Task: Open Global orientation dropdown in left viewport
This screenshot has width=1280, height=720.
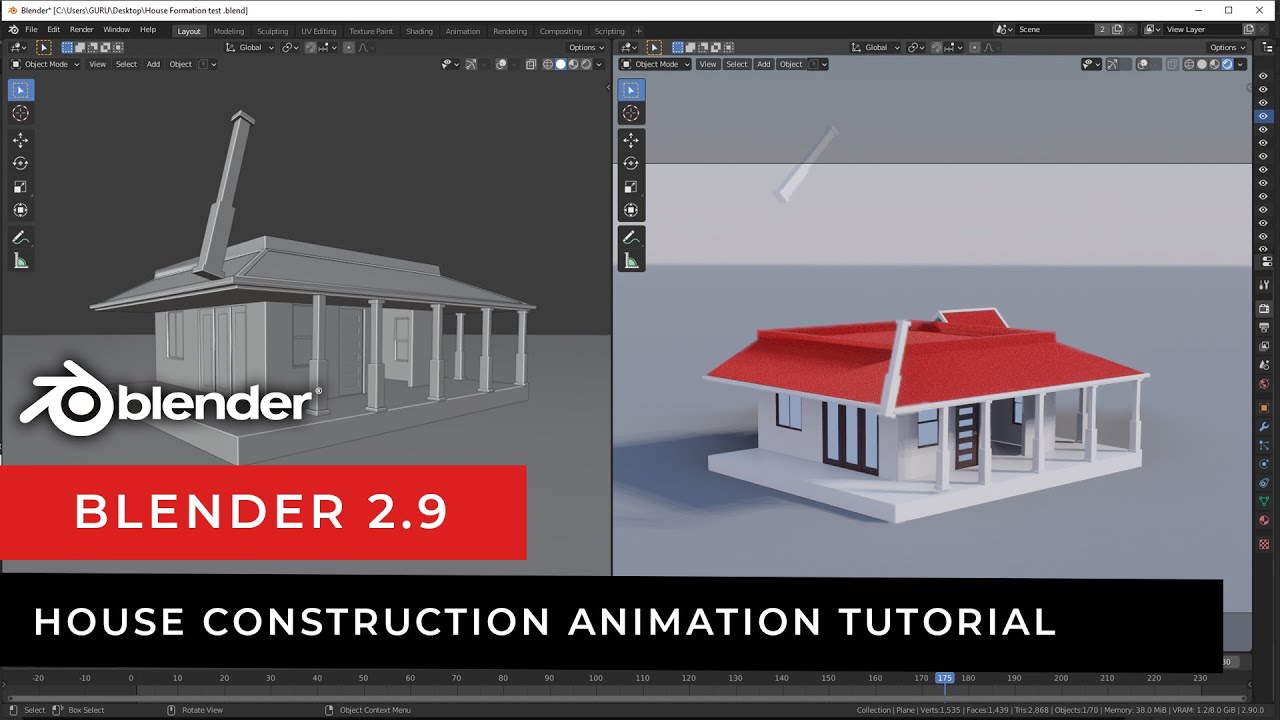Action: tap(249, 47)
